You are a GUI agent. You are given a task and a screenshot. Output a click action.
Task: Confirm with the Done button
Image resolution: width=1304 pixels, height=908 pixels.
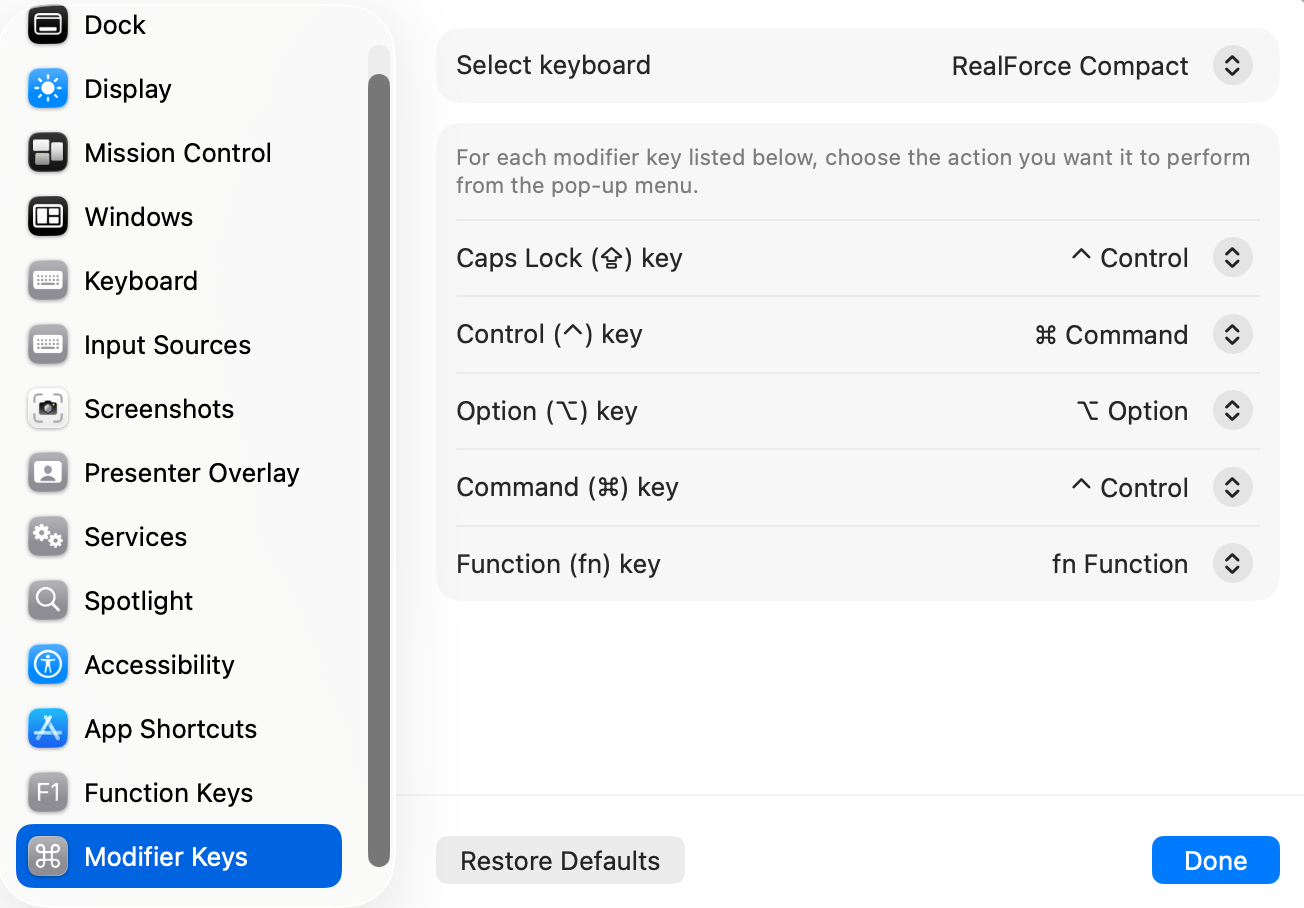[x=1215, y=861]
